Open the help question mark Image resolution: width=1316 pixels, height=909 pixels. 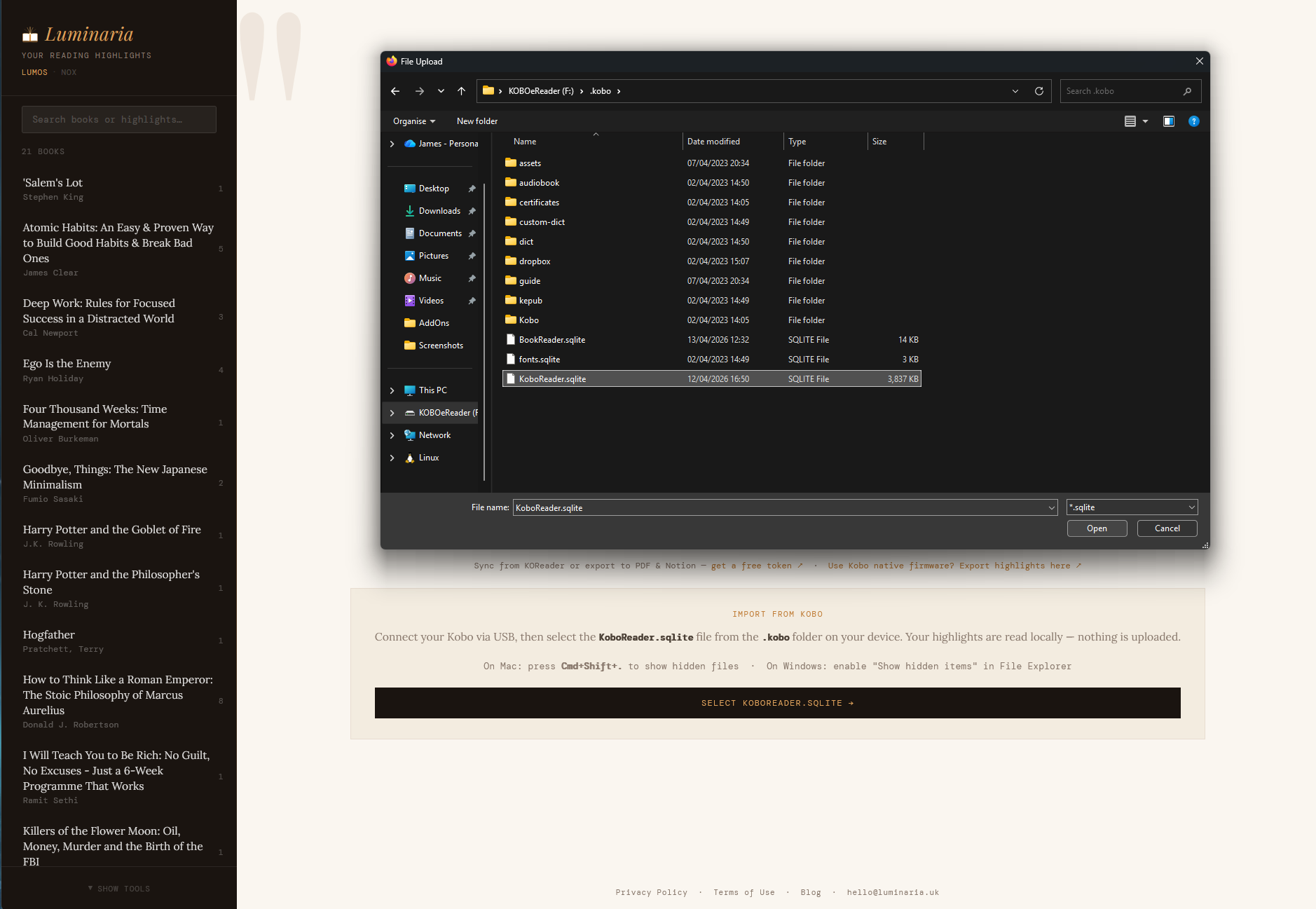(x=1193, y=121)
